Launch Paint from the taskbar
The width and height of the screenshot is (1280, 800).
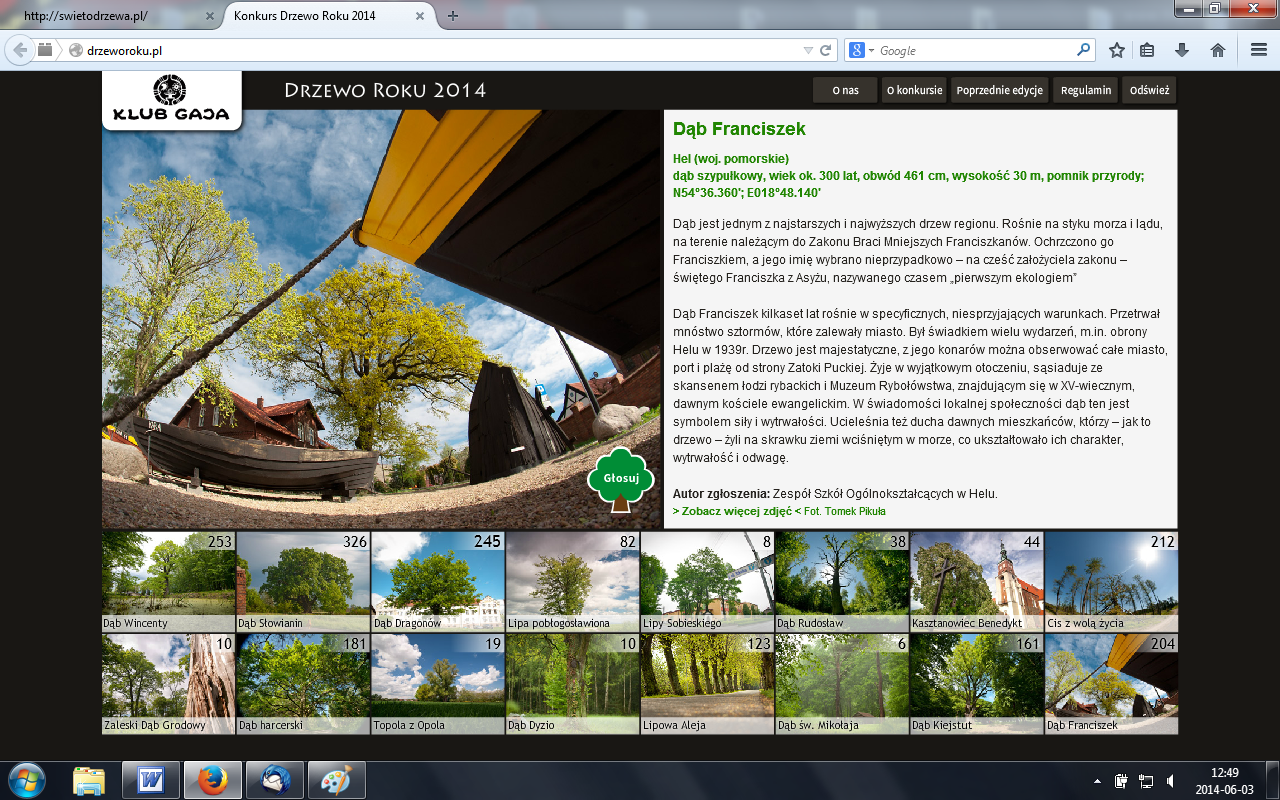(x=336, y=779)
